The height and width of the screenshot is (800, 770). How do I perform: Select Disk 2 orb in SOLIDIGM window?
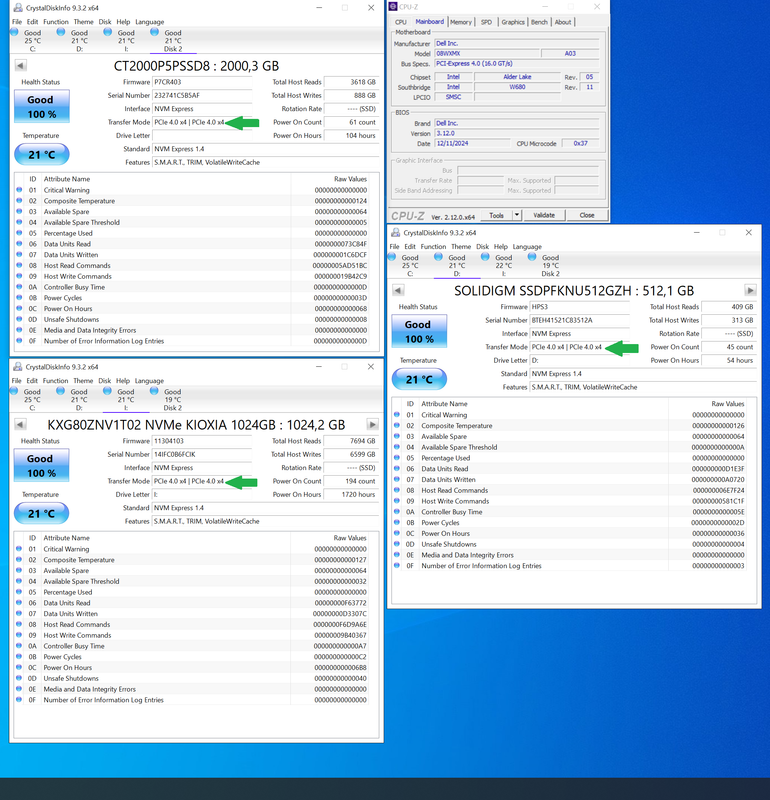tap(532, 257)
